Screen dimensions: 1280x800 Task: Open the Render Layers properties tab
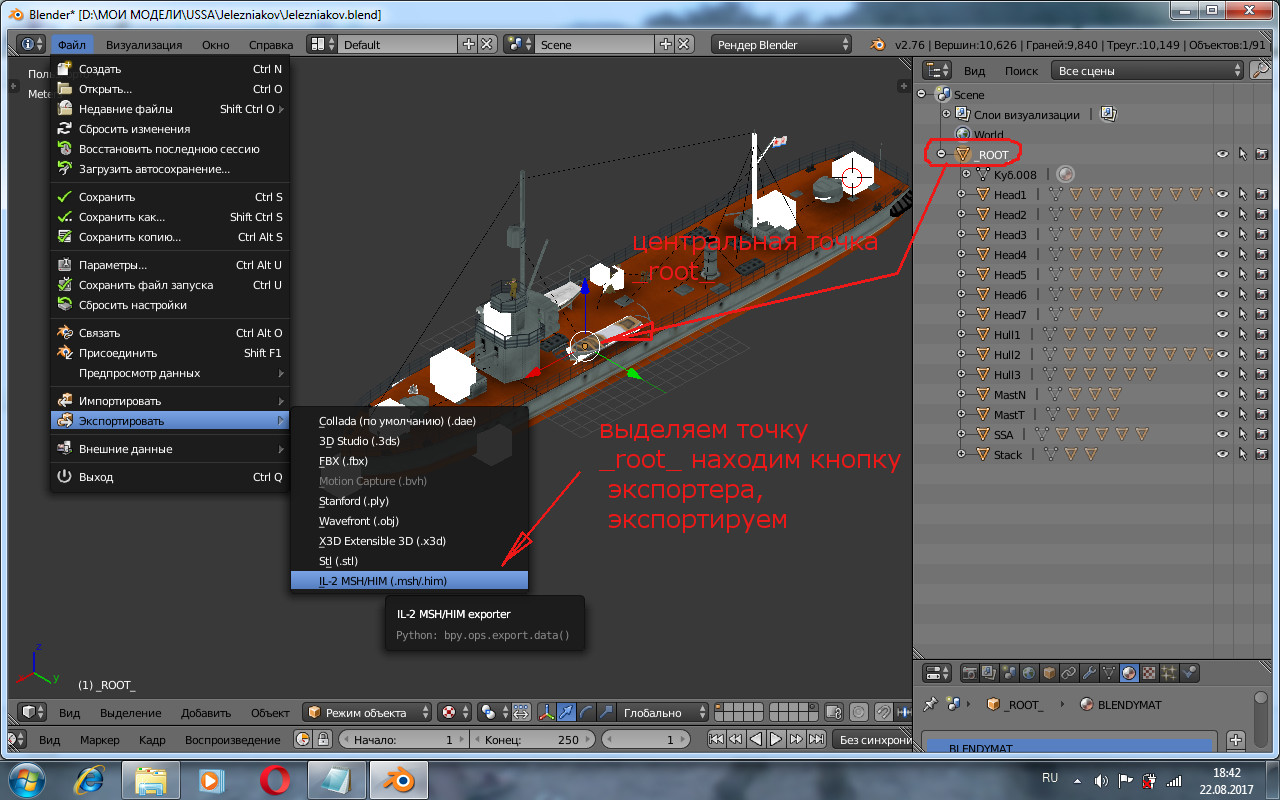(989, 673)
